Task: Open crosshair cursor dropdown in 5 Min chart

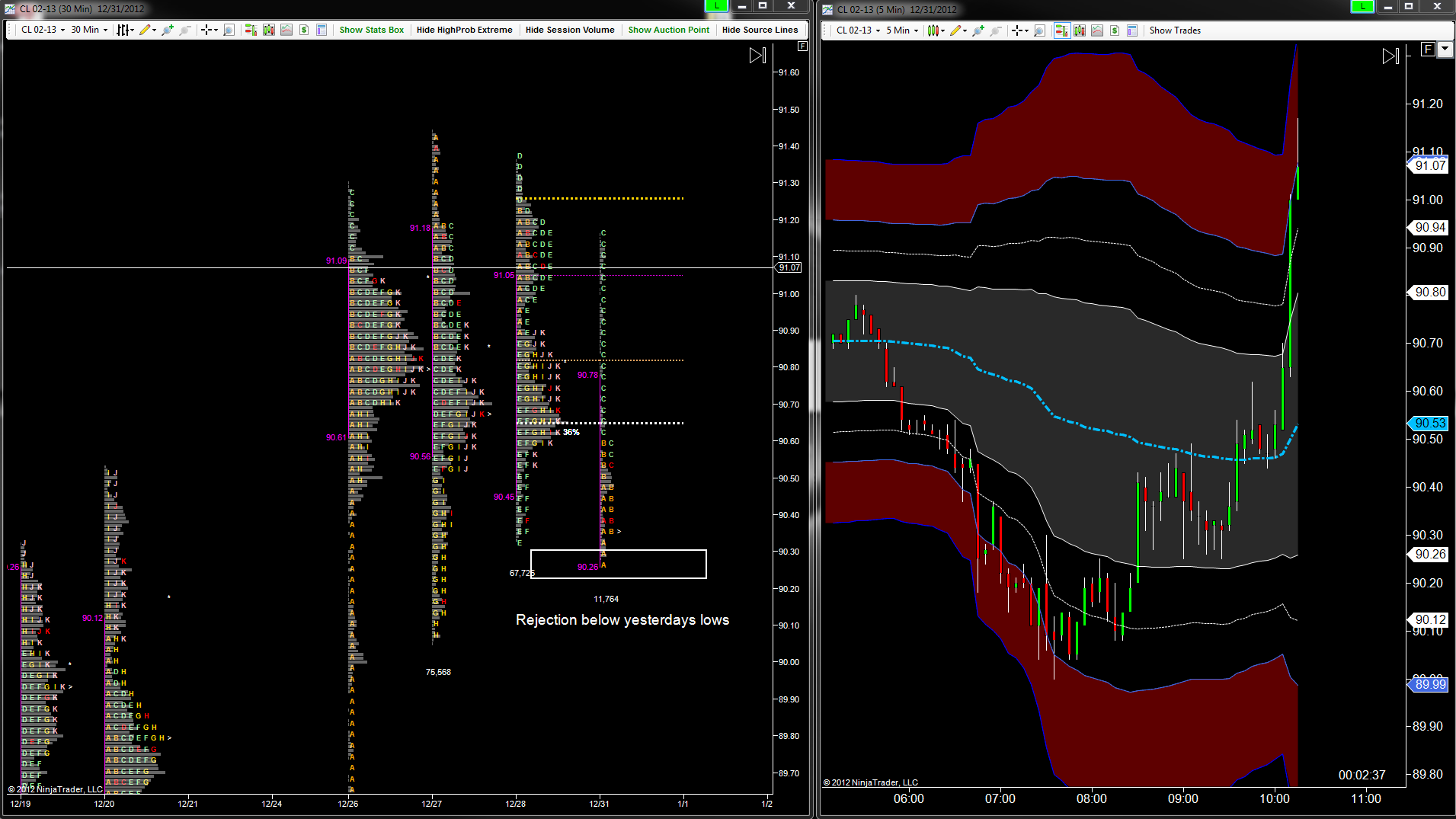Action: coord(1019,30)
